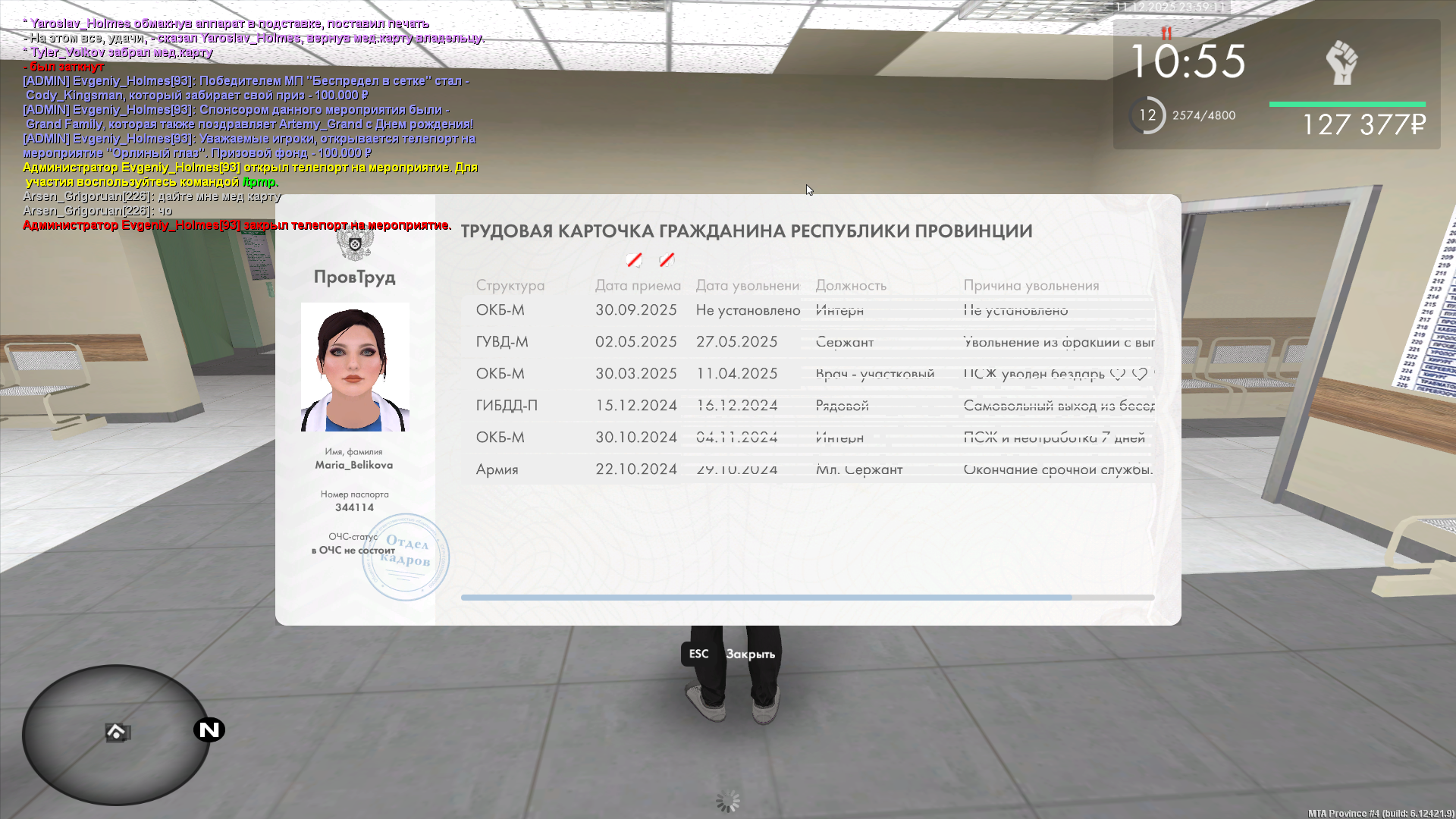Click the Структура column header
The height and width of the screenshot is (819, 1456).
[510, 285]
